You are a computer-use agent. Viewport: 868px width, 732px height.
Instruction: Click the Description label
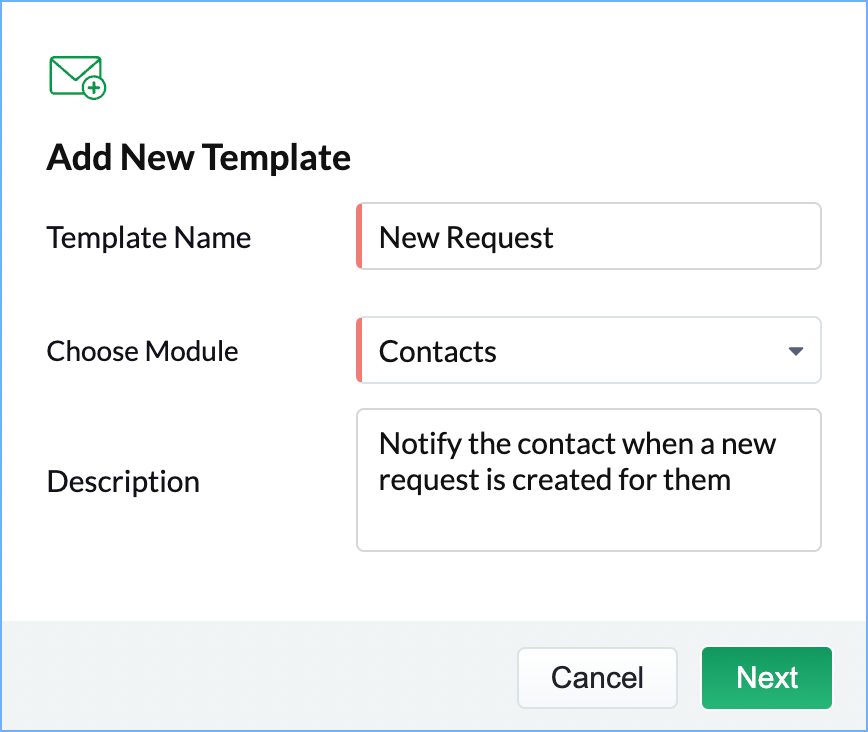tap(123, 481)
